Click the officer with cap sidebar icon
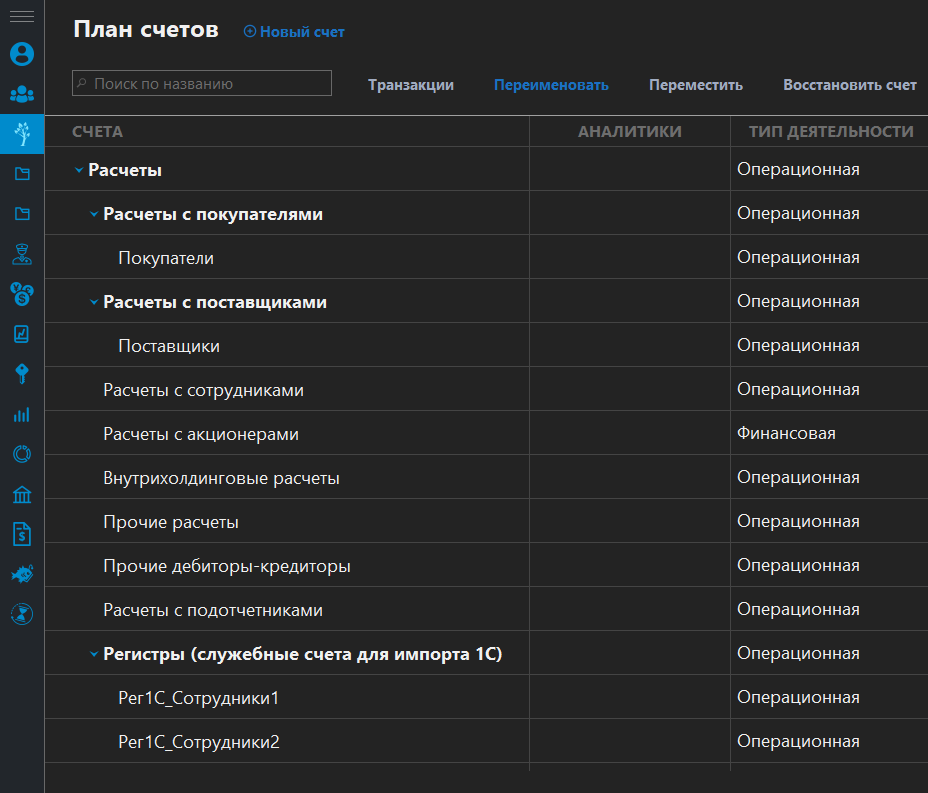The image size is (928, 793). (21, 254)
